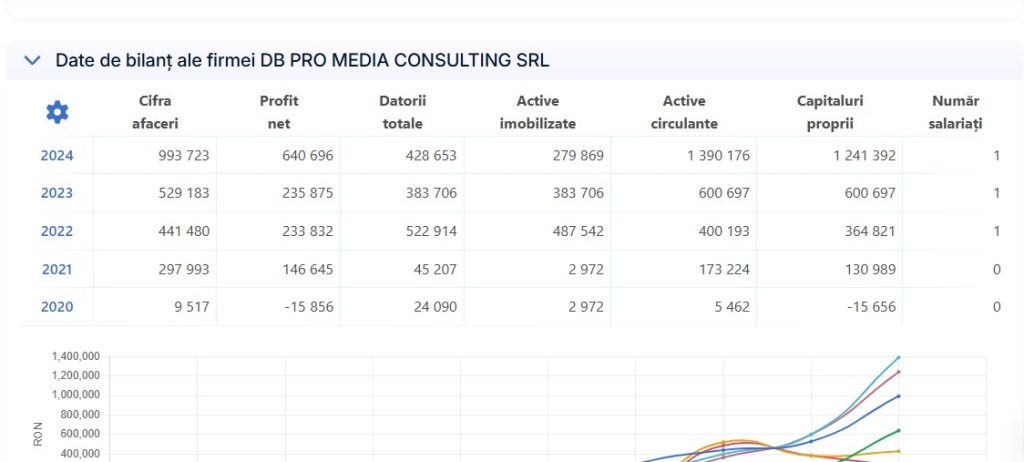Click the Active imobilizate column header
The height and width of the screenshot is (462, 1024).
click(x=538, y=112)
